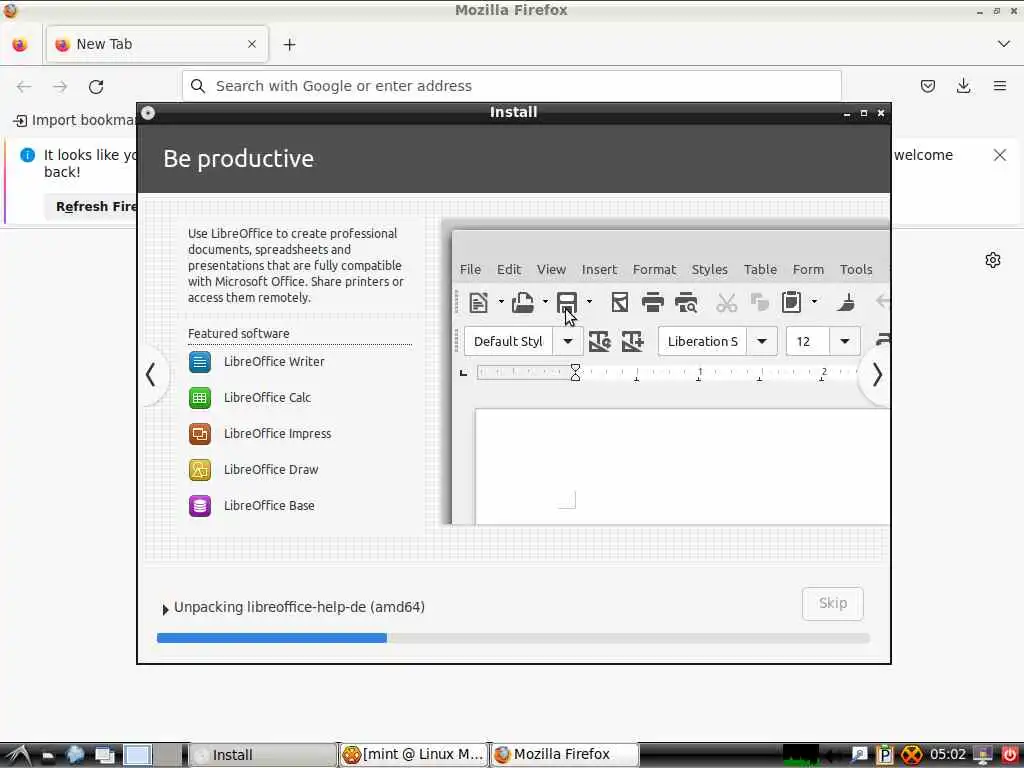
Task: Click the 'LibreOffice Impress' text label
Action: [x=278, y=434]
